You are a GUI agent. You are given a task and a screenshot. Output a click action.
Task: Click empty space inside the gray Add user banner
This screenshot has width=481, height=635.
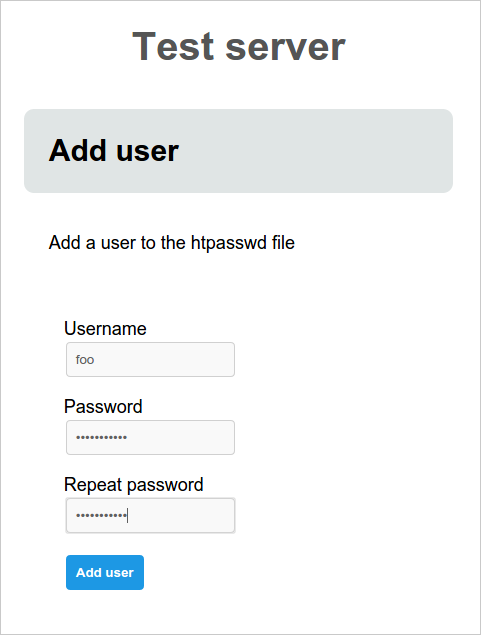tap(316, 151)
